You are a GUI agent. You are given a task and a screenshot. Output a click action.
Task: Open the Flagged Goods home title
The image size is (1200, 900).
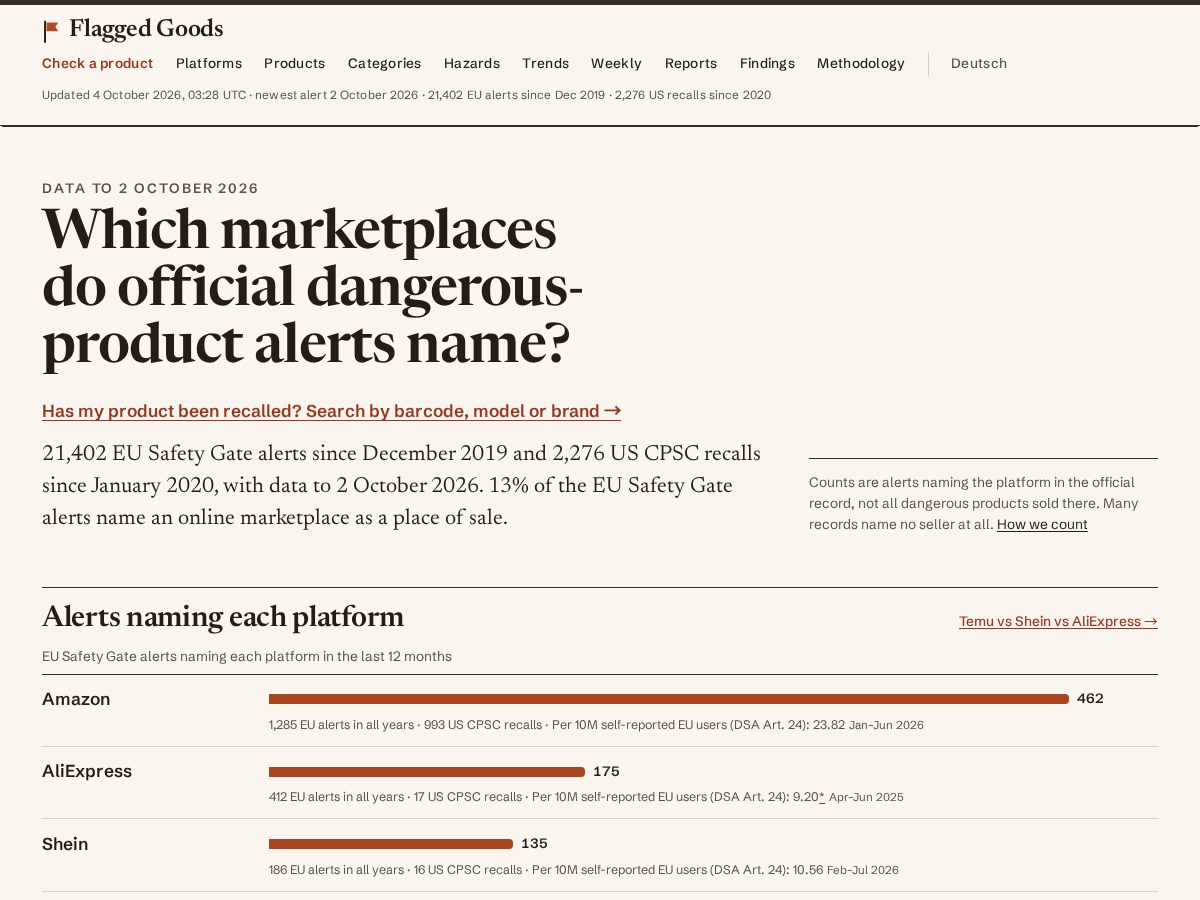[146, 29]
